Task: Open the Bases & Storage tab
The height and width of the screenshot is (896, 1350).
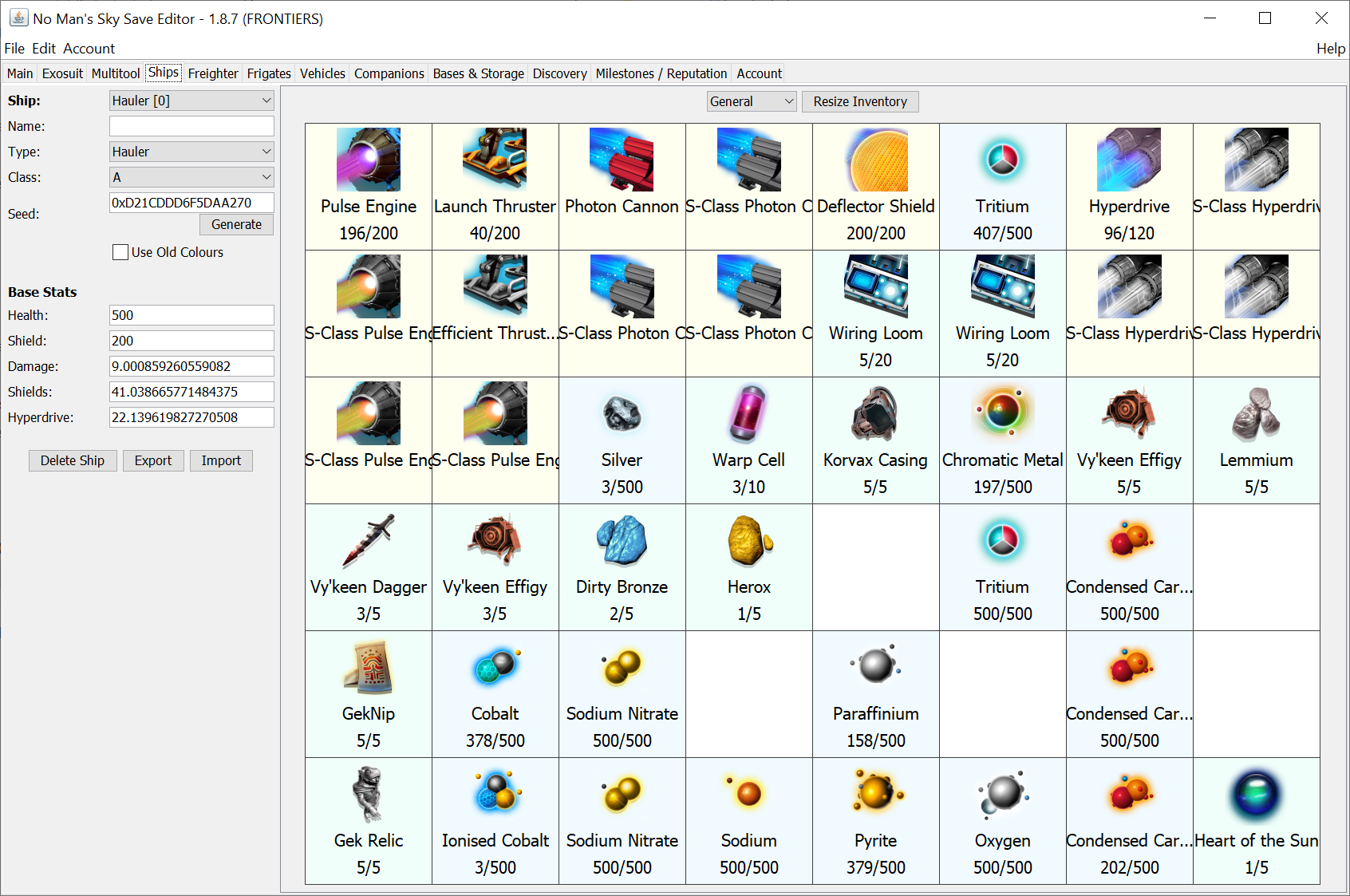Action: click(479, 73)
